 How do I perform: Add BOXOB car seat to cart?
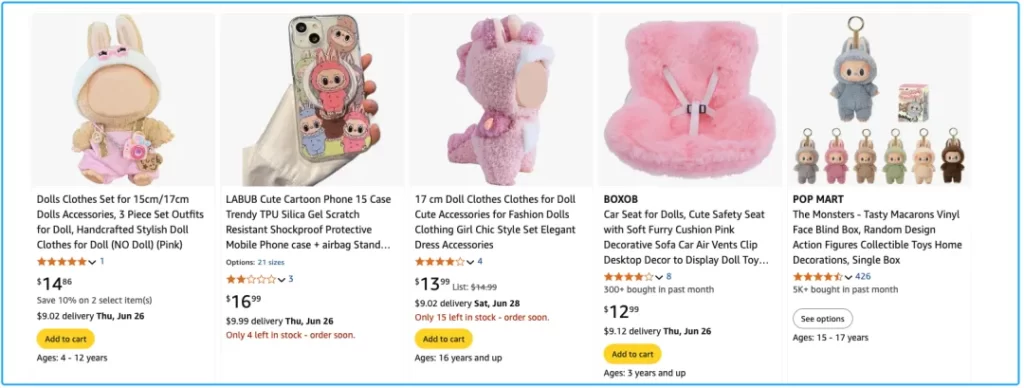click(x=632, y=354)
